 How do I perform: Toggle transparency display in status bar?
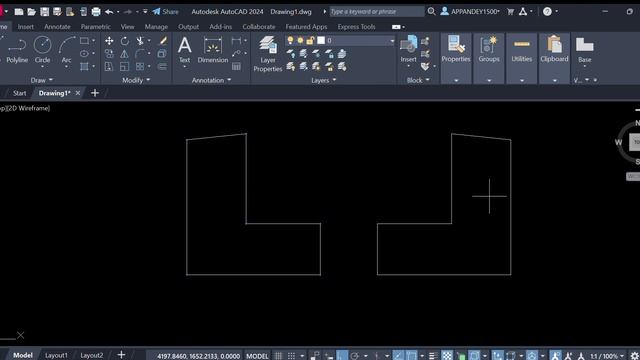pyautogui.click(x=447, y=356)
